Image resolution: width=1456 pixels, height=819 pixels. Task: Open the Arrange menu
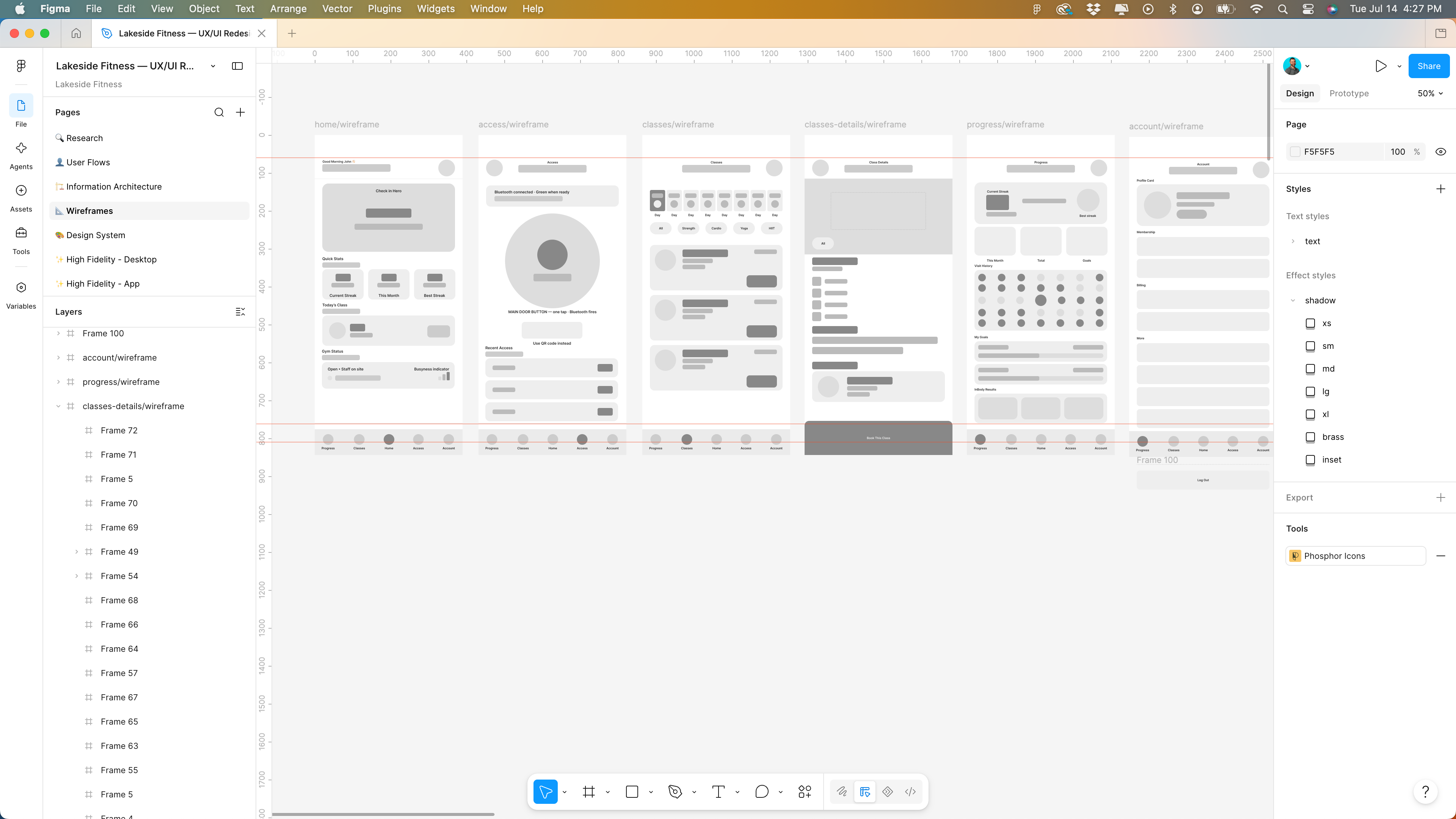click(288, 8)
